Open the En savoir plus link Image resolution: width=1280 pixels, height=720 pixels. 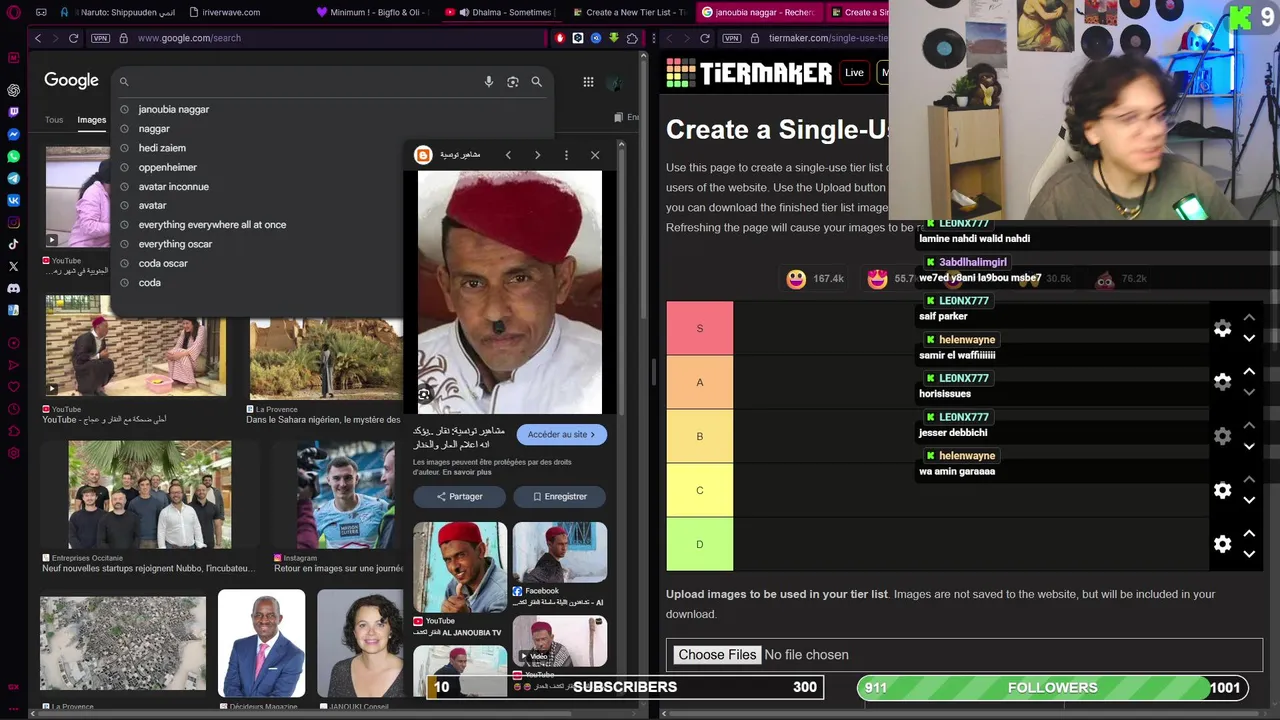click(469, 472)
